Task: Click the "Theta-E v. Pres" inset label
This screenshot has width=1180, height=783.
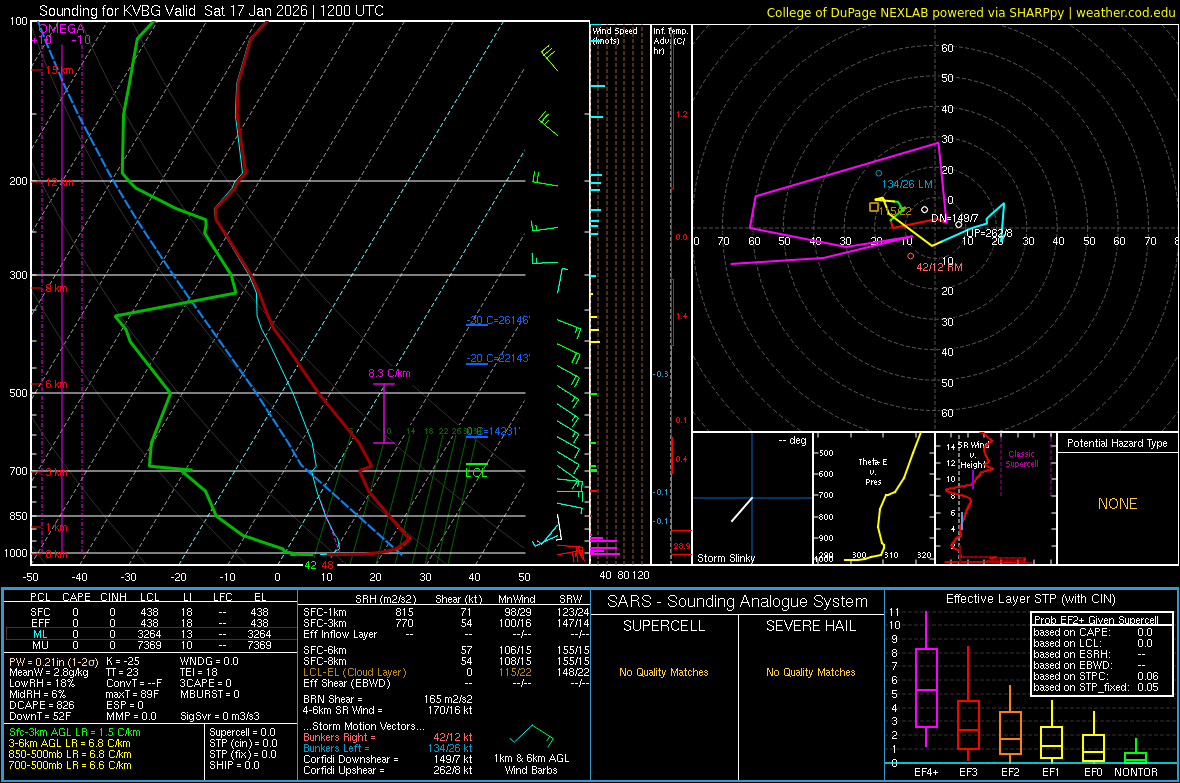Action: (873, 472)
